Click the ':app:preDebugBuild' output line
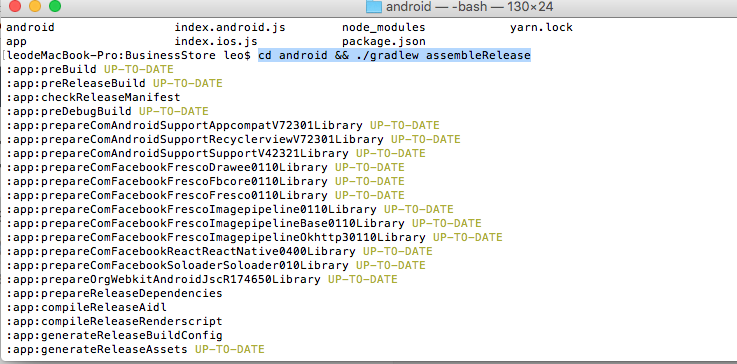 click(108, 111)
